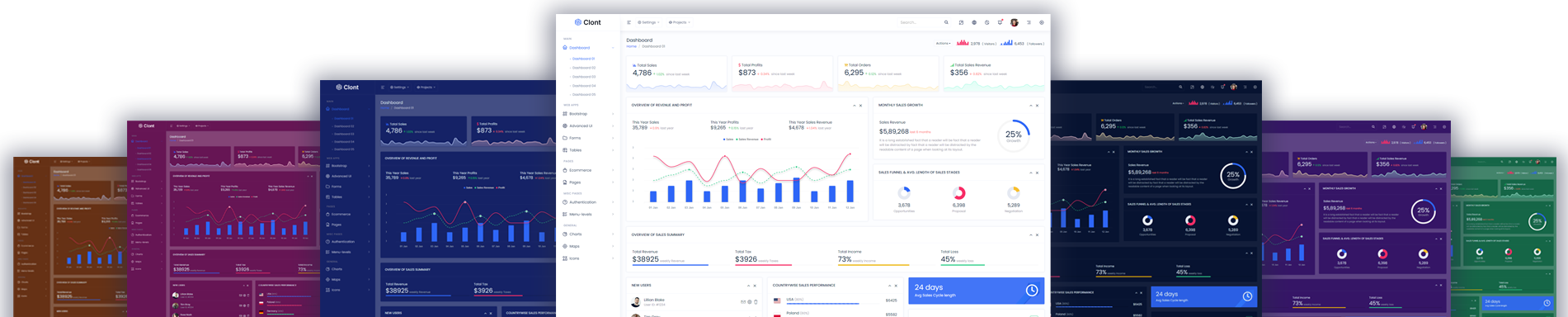1568x317 pixels.
Task: Select Dashboard 01 in white sidebar
Action: click(583, 59)
